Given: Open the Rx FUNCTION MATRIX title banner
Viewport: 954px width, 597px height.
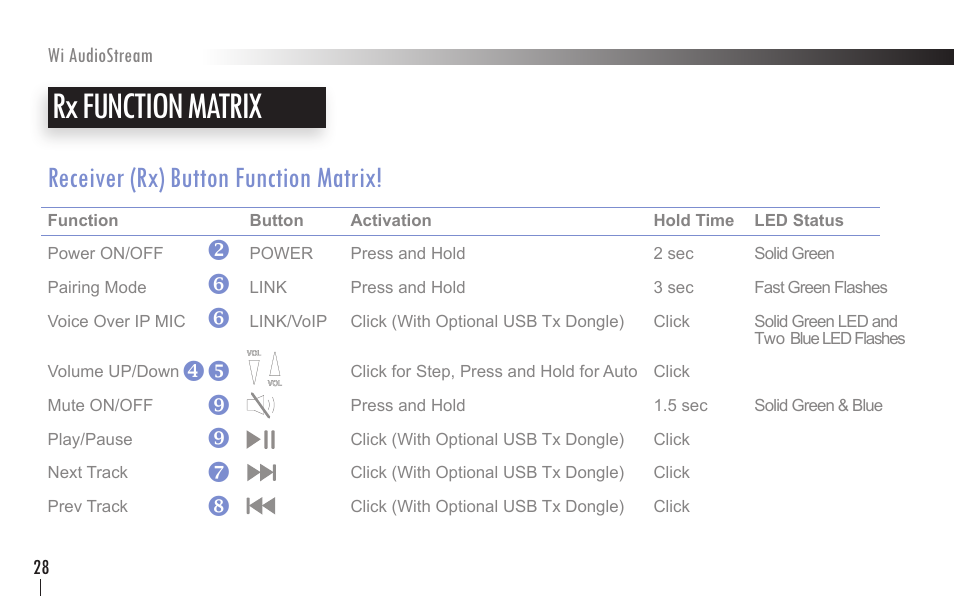Looking at the screenshot, I should click(x=186, y=107).
